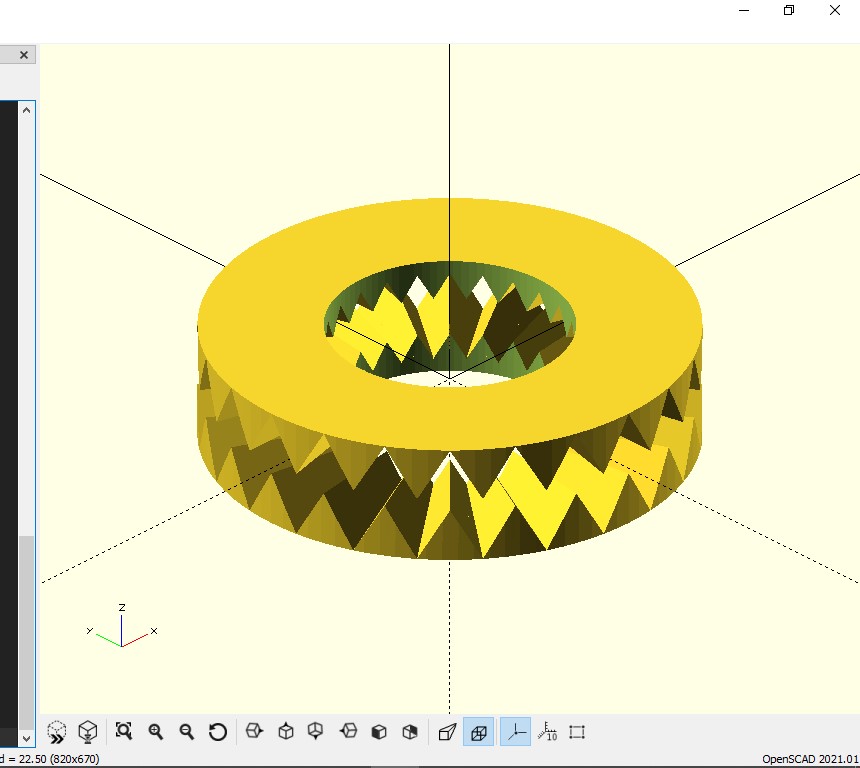860x768 pixels.
Task: Click the editor scrollbar up arrow
Action: [x=27, y=110]
